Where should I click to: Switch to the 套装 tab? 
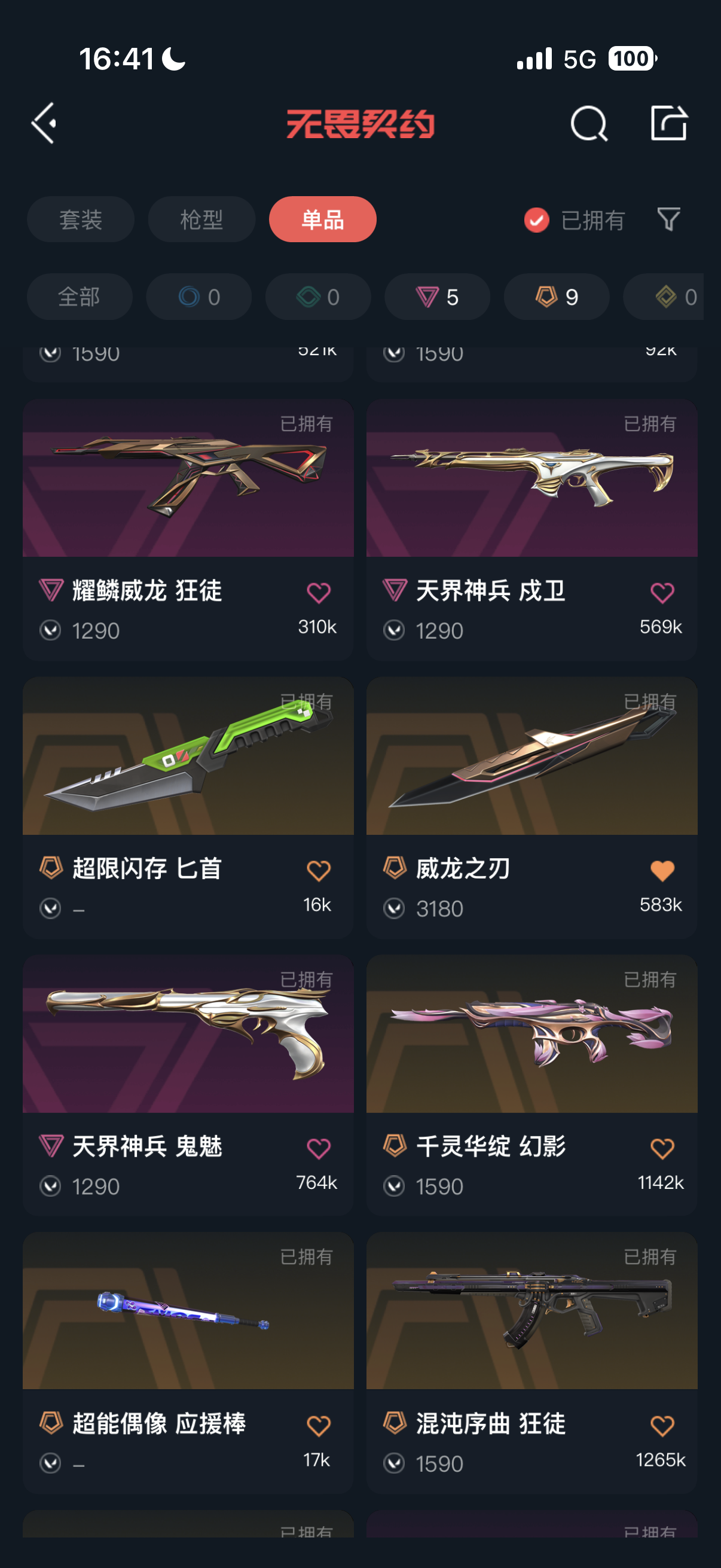coord(80,219)
